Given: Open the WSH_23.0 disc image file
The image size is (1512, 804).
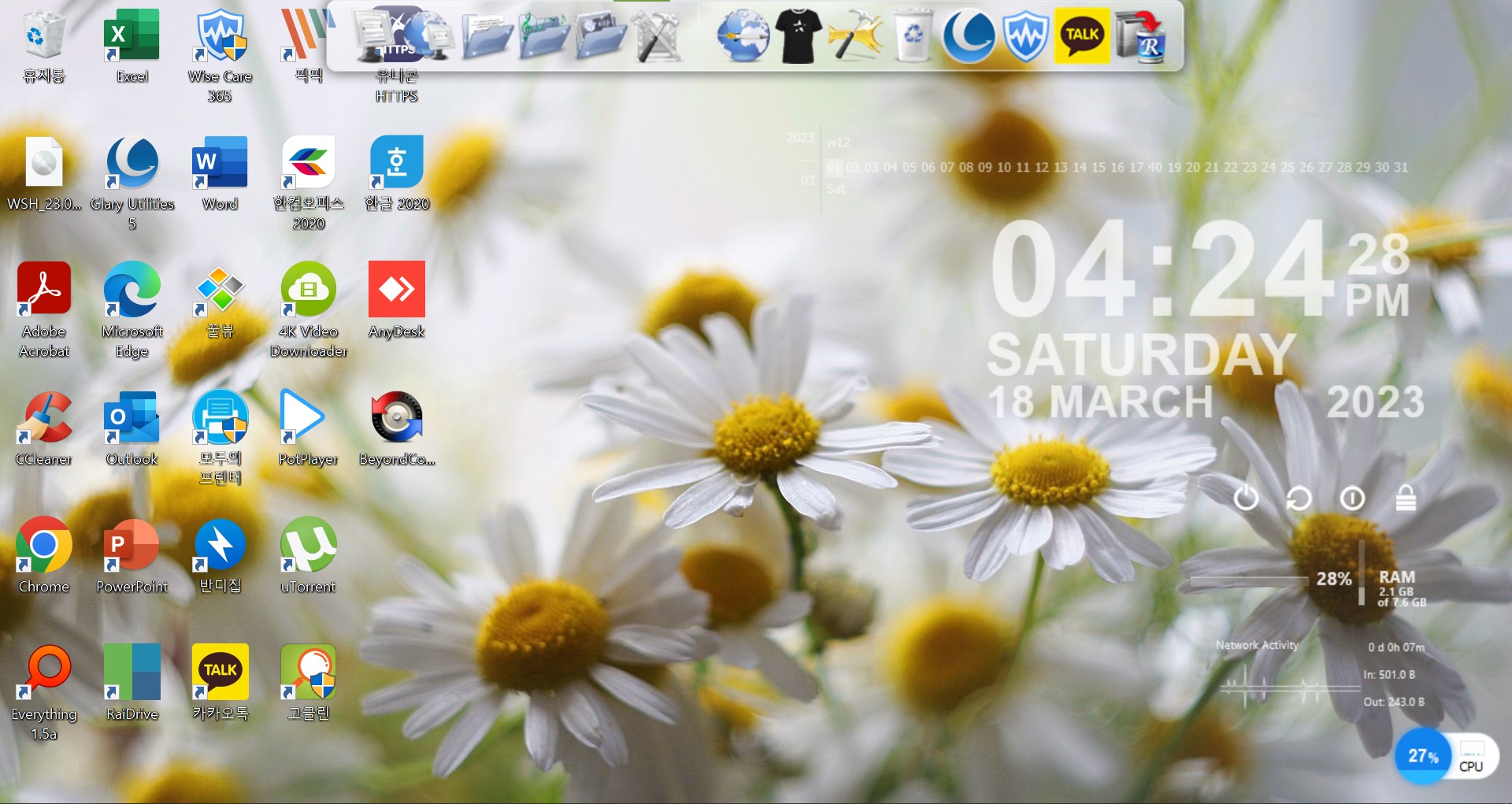Looking at the screenshot, I should (44, 173).
